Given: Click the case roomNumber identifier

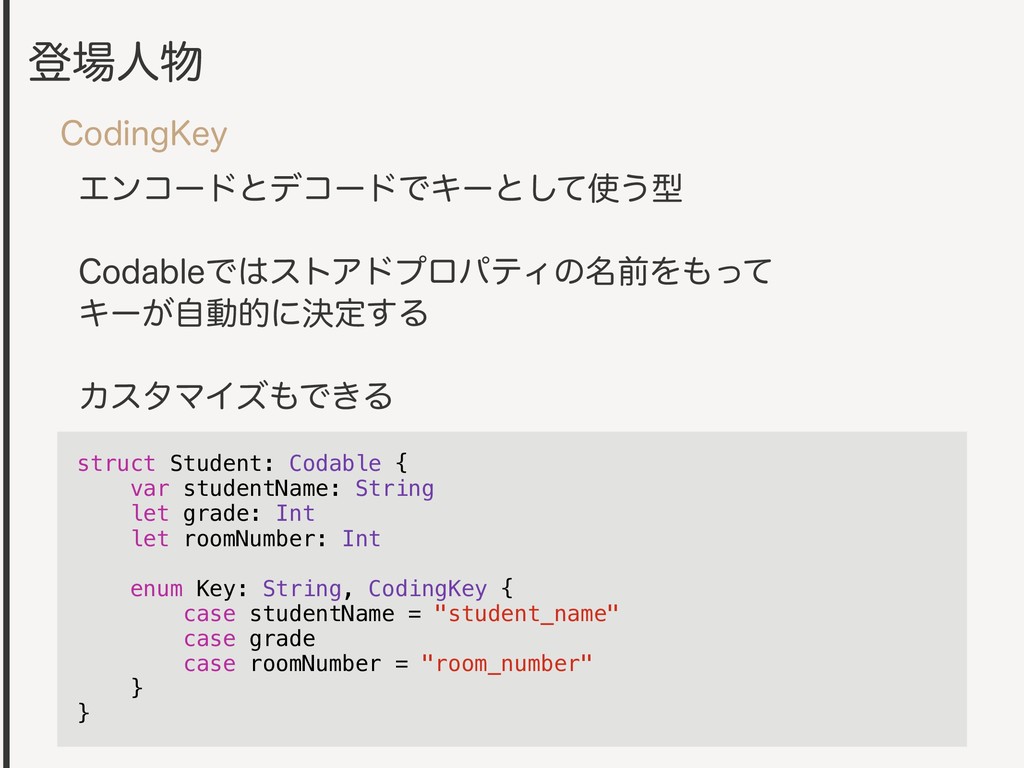Looking at the screenshot, I should point(315,664).
